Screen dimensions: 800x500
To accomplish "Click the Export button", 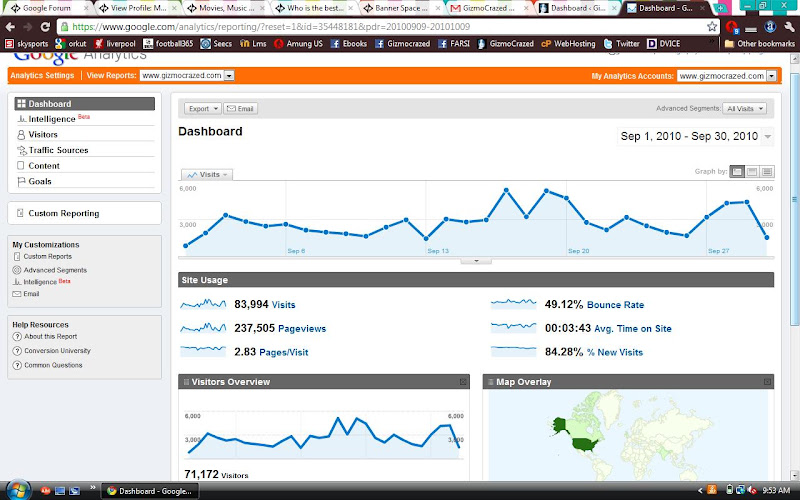I will (203, 109).
